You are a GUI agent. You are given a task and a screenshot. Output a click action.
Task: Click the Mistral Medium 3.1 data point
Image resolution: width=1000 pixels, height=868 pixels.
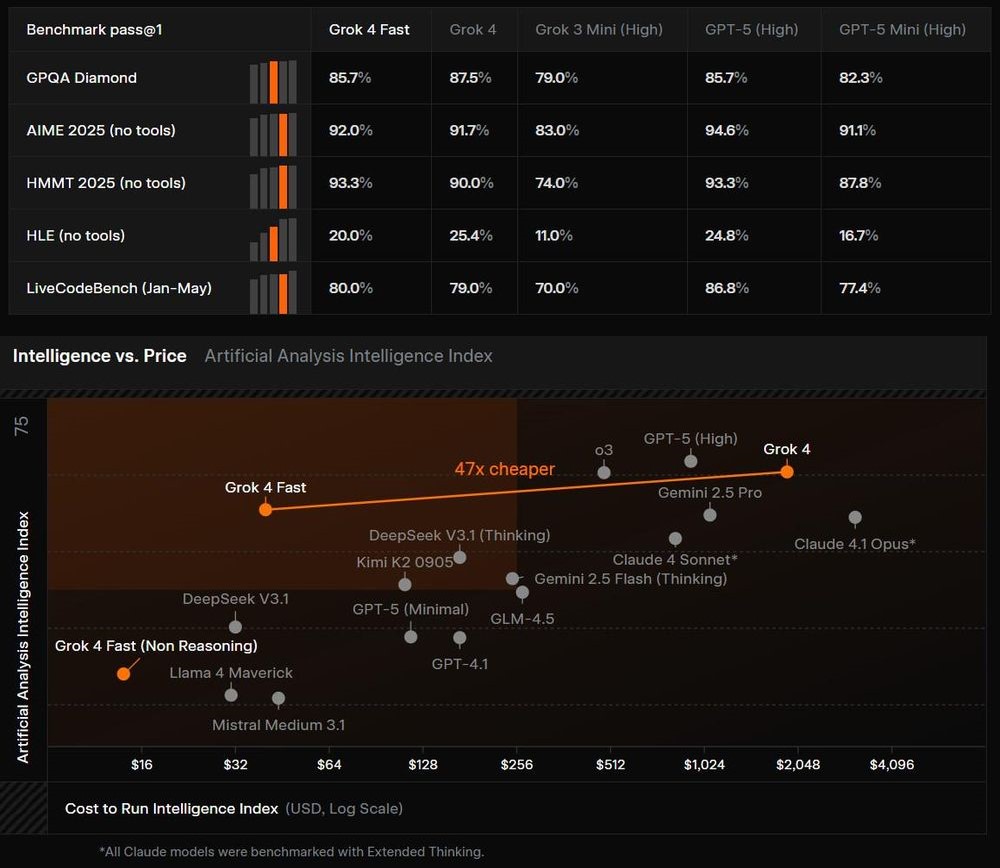coord(278,698)
